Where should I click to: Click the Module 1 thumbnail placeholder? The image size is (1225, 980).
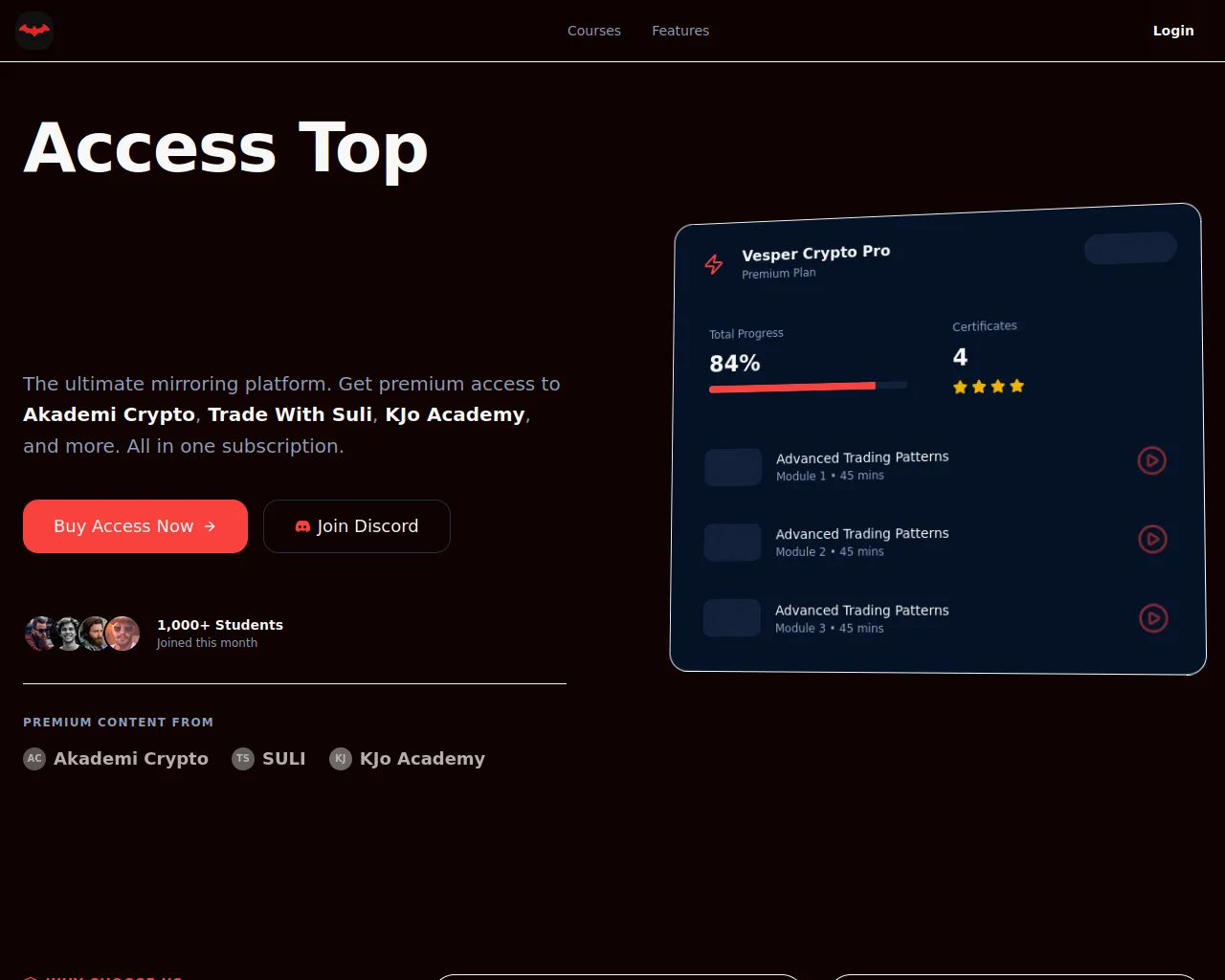tap(733, 467)
